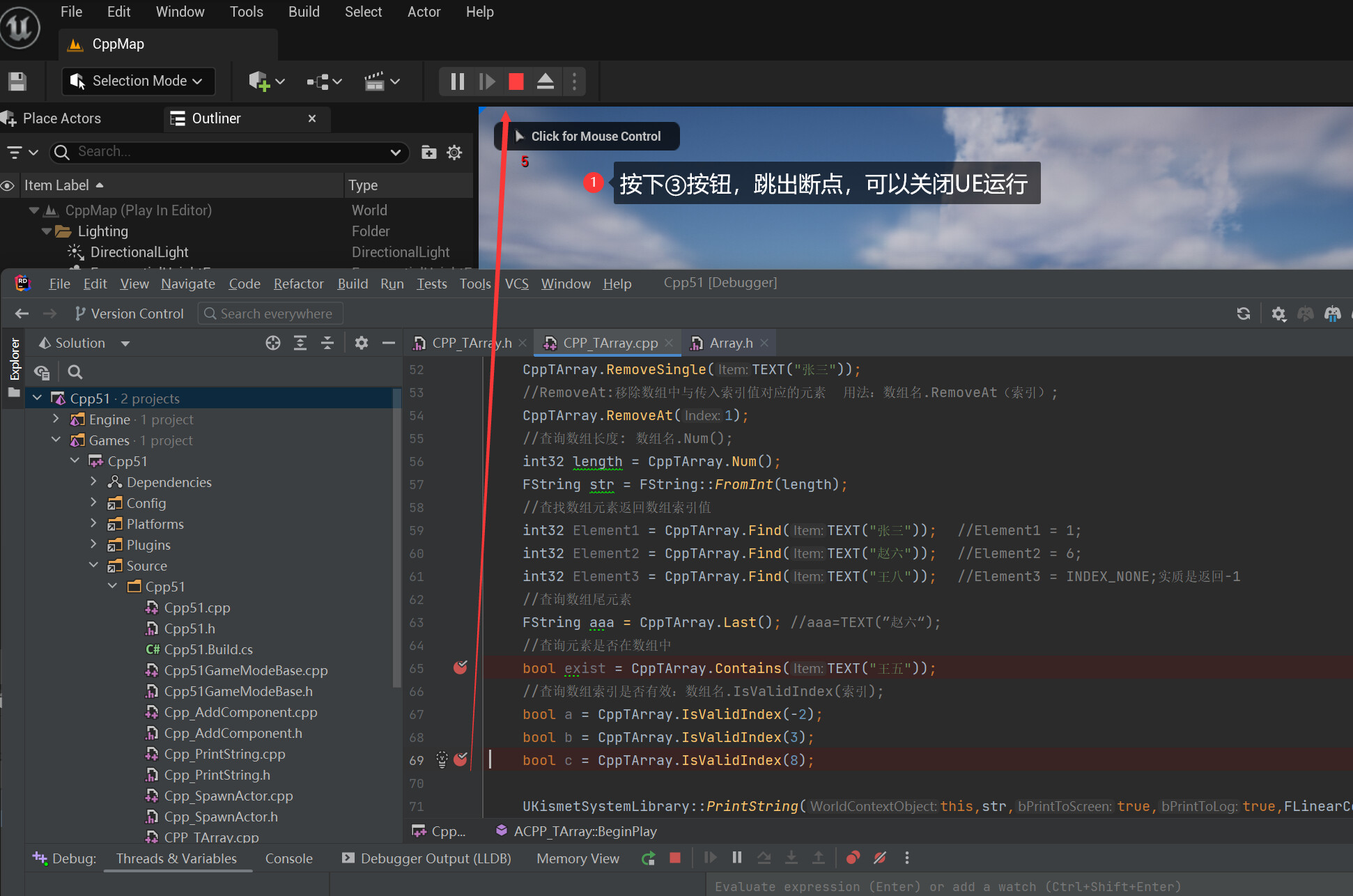Switch to the Array.h editor tab
1353x896 pixels.
click(730, 343)
